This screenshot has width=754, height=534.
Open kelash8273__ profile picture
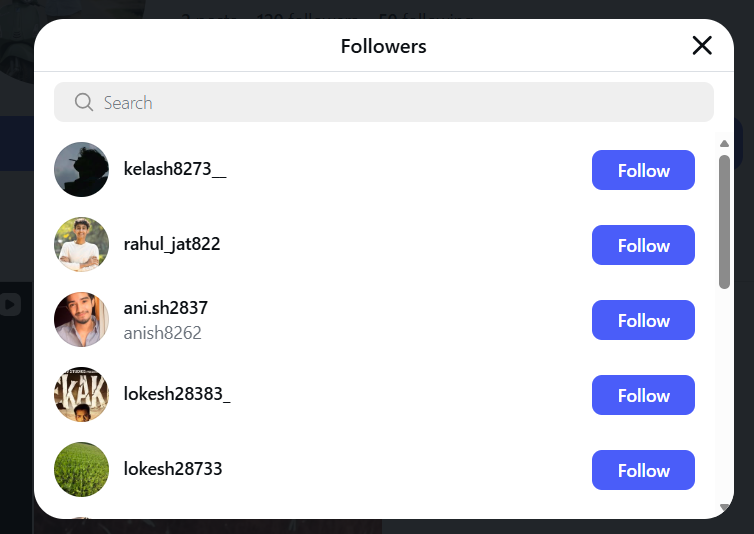point(81,170)
